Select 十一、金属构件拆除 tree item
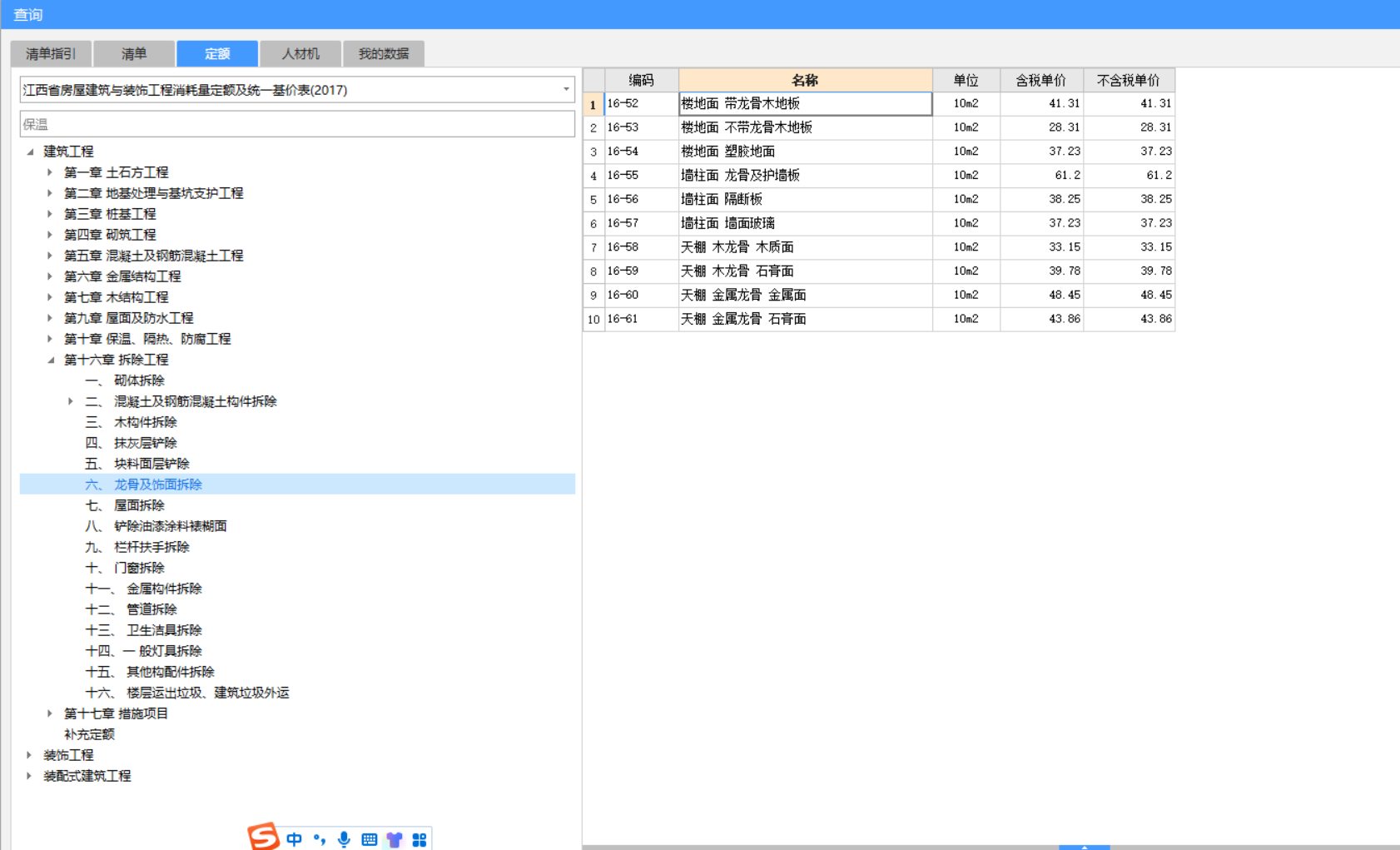1400x850 pixels. point(143,589)
